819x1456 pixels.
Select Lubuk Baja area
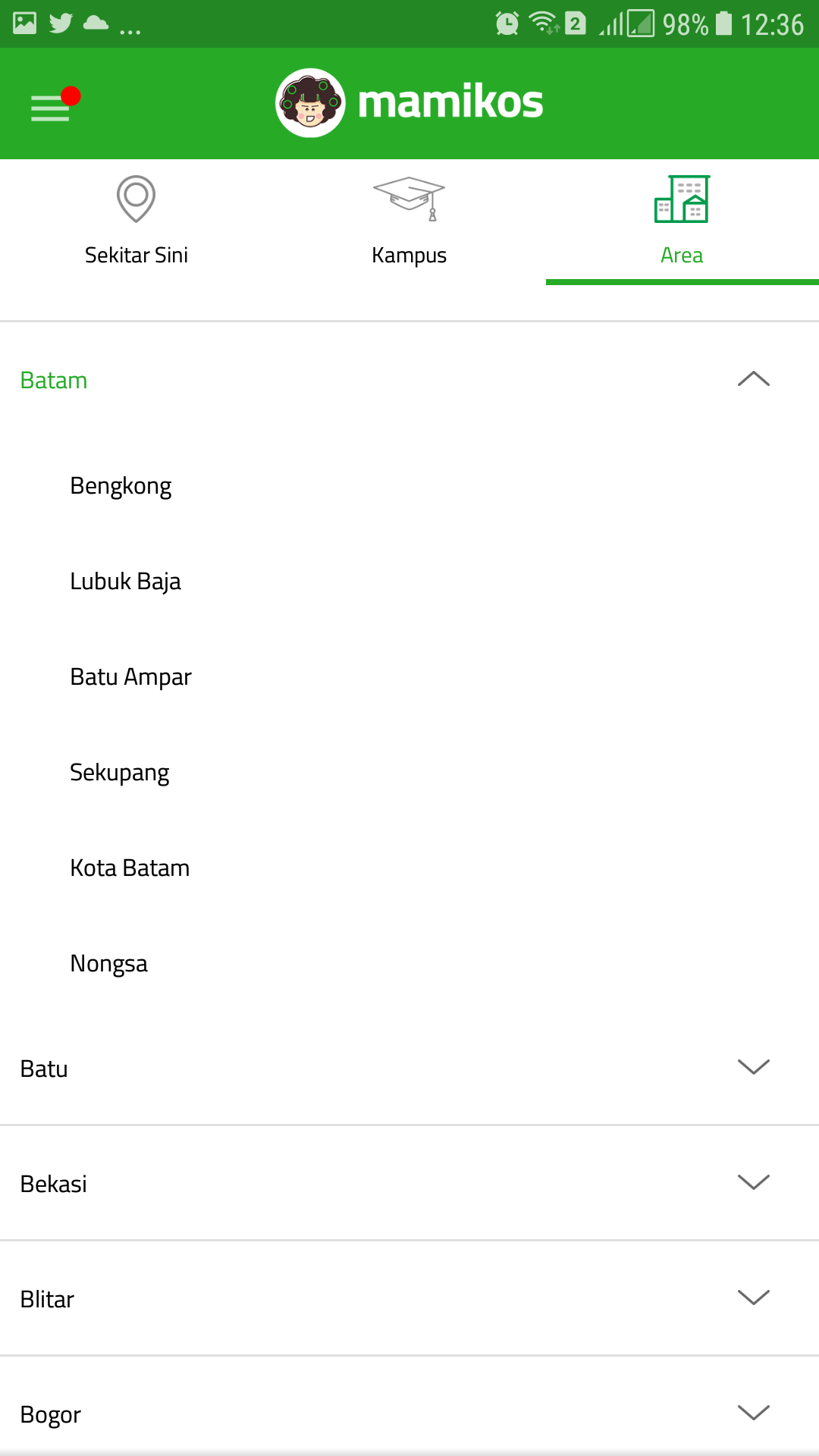point(126,581)
